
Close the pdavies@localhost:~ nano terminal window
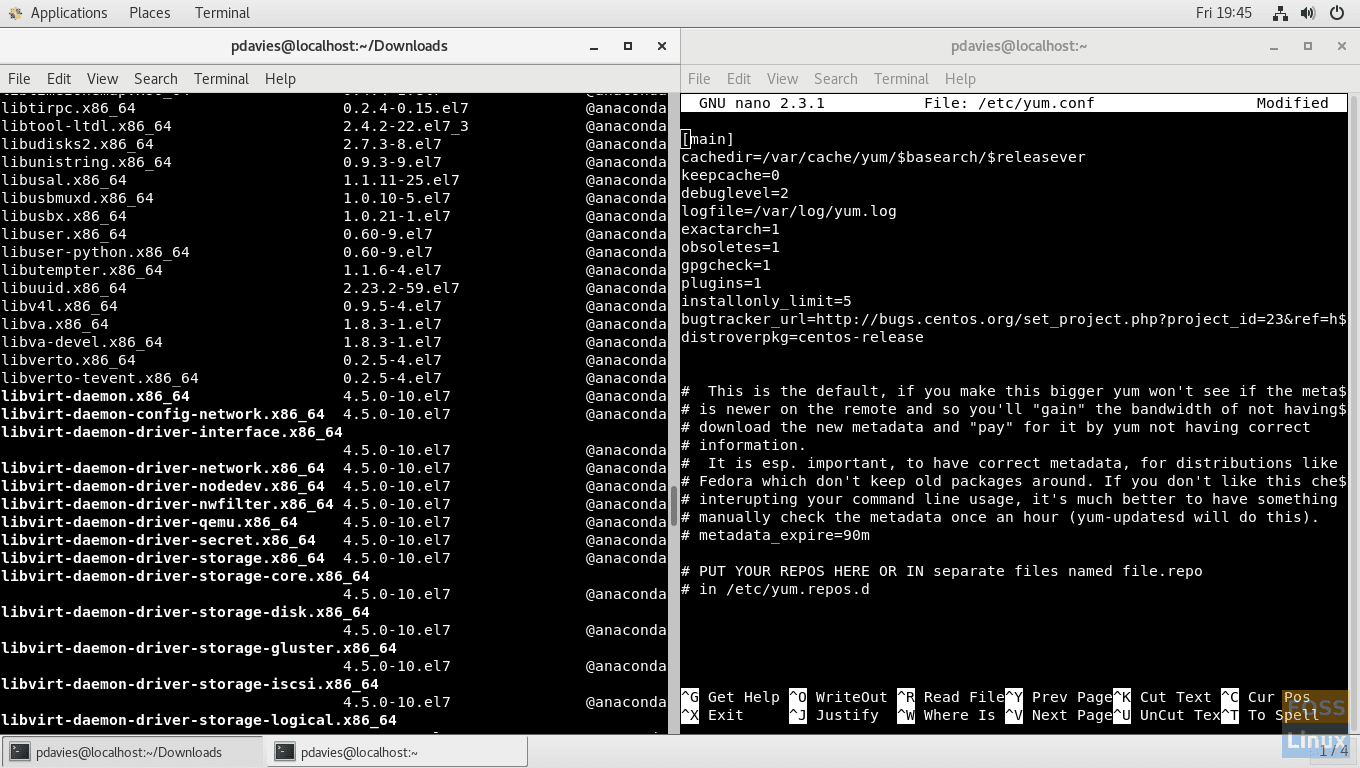(1342, 46)
